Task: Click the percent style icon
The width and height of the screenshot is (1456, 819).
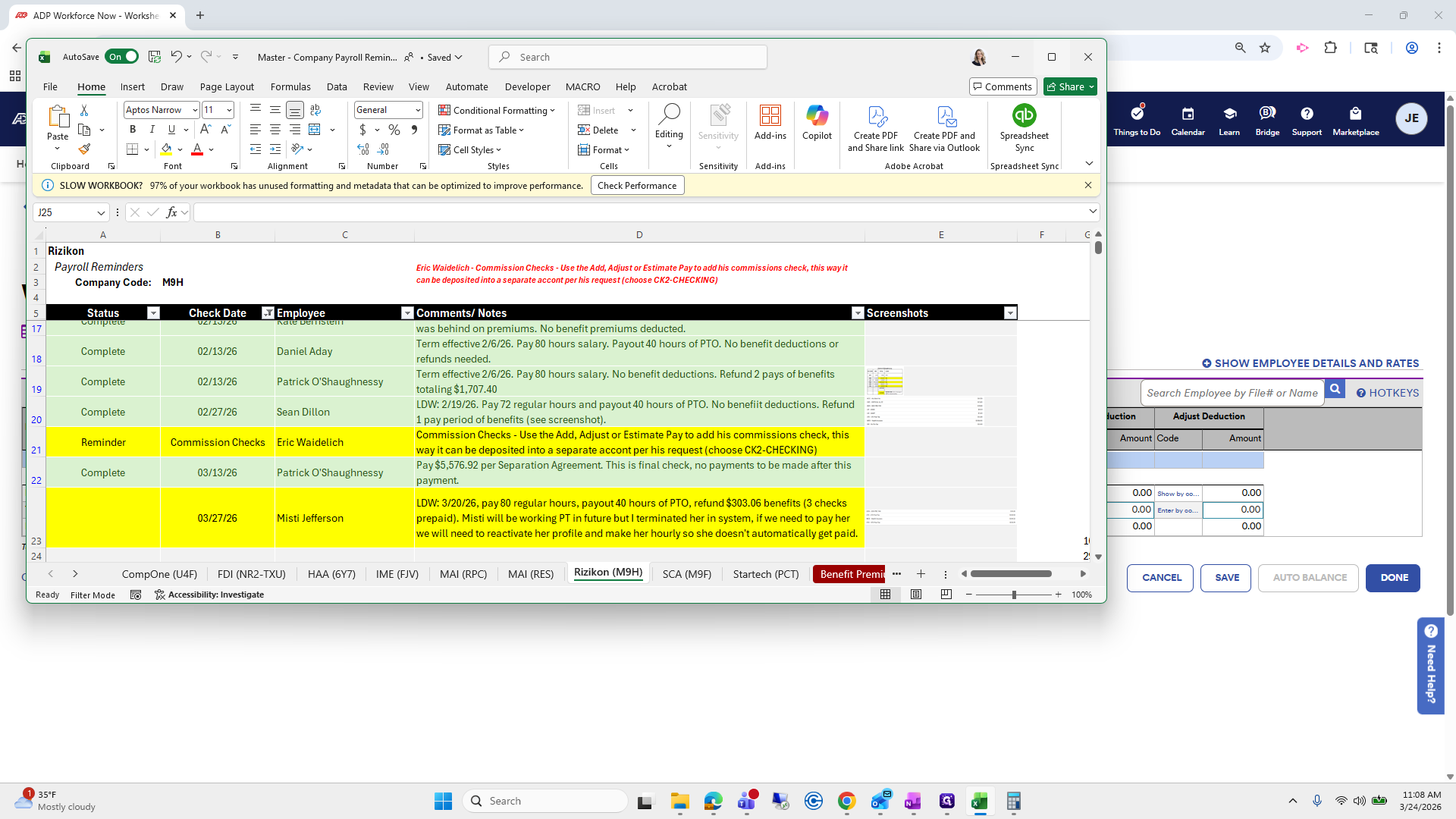Action: (x=394, y=130)
